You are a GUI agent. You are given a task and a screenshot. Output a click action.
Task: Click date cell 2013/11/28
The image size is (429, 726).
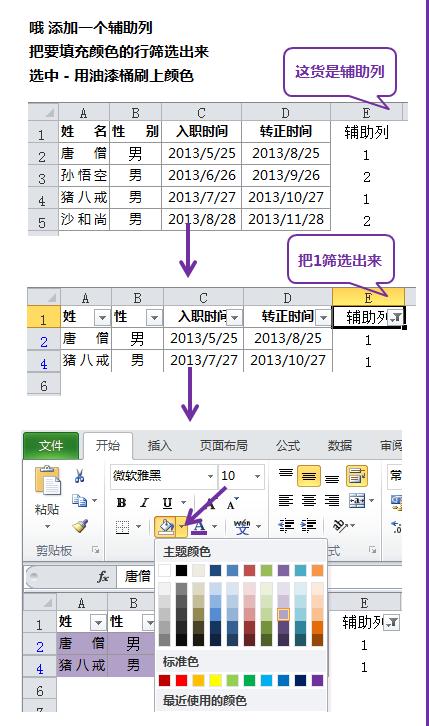tap(286, 219)
